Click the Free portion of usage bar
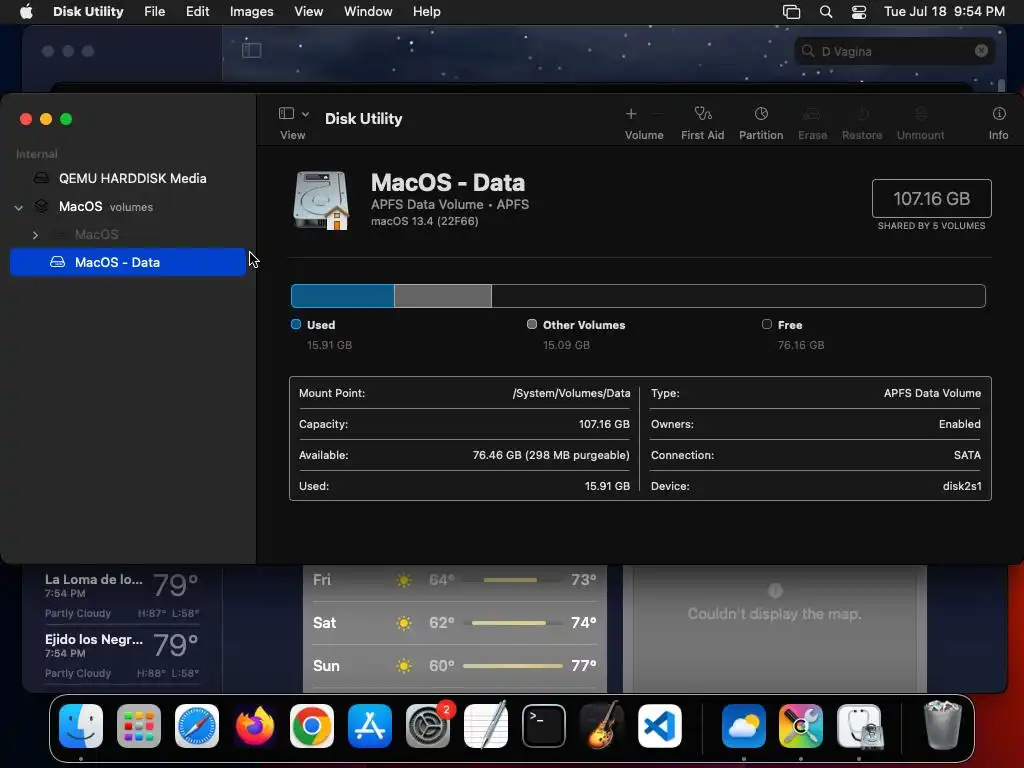1024x768 pixels. pos(738,296)
